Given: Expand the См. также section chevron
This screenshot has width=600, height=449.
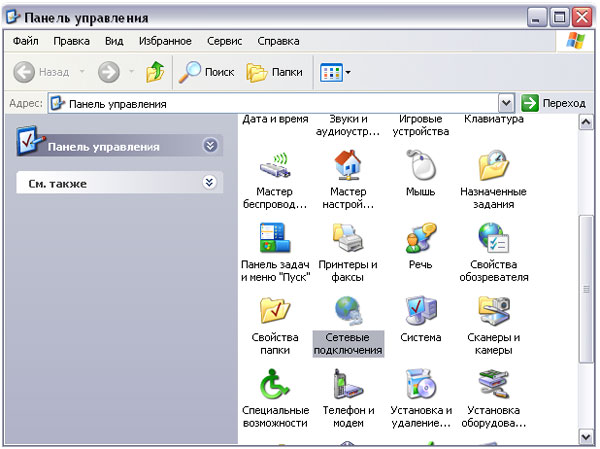Looking at the screenshot, I should pos(209,183).
